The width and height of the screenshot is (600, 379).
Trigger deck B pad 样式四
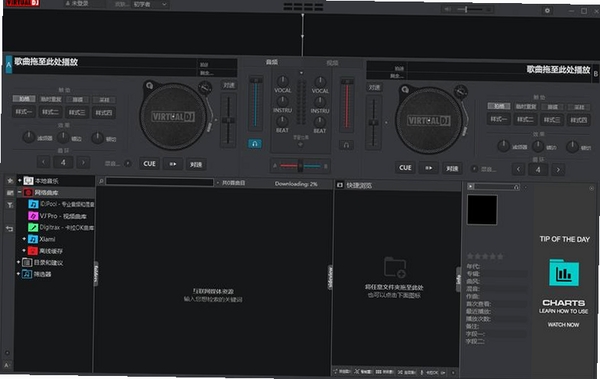click(x=578, y=120)
